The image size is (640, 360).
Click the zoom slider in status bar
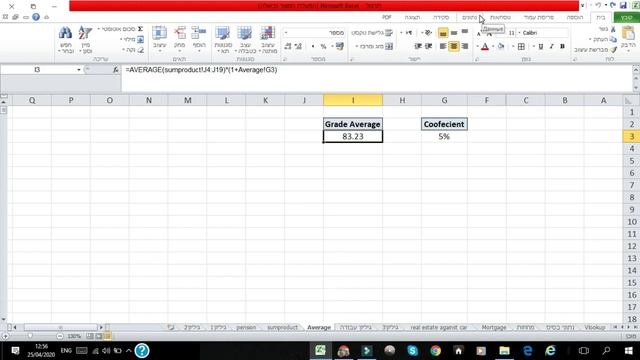(x=30, y=336)
